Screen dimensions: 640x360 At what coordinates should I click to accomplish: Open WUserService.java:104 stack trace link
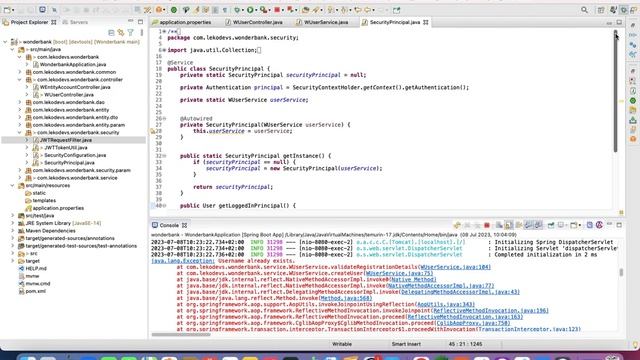[456, 267]
